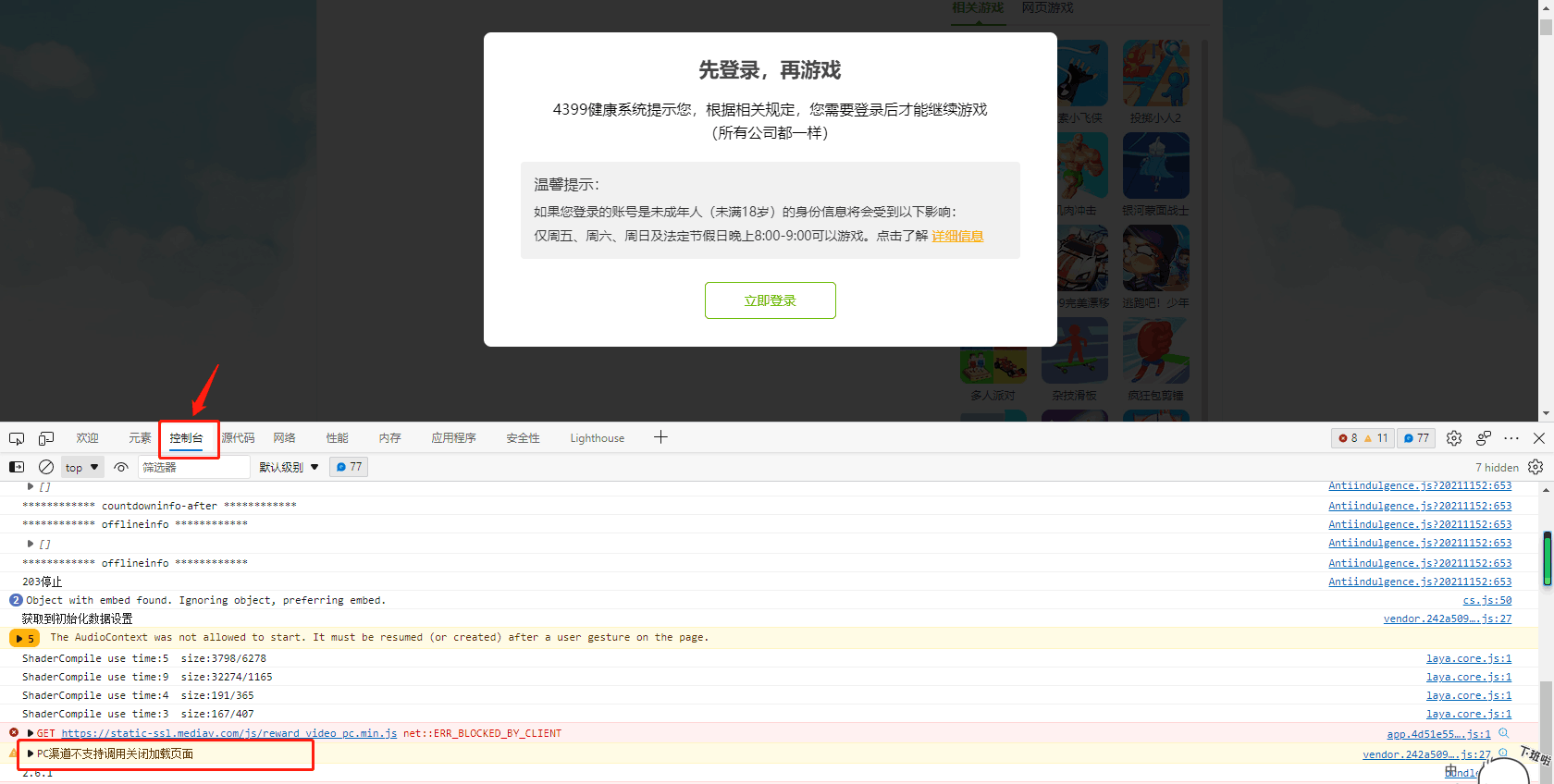1554x784 pixels.
Task: Toggle the live expression eye icon
Action: pos(121,467)
